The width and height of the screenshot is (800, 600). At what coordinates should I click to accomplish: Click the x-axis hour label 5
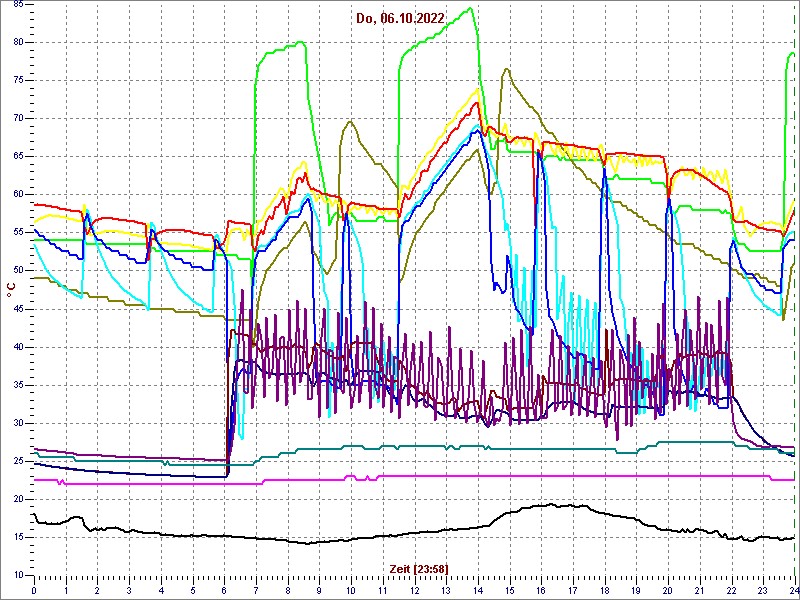pyautogui.click(x=192, y=590)
